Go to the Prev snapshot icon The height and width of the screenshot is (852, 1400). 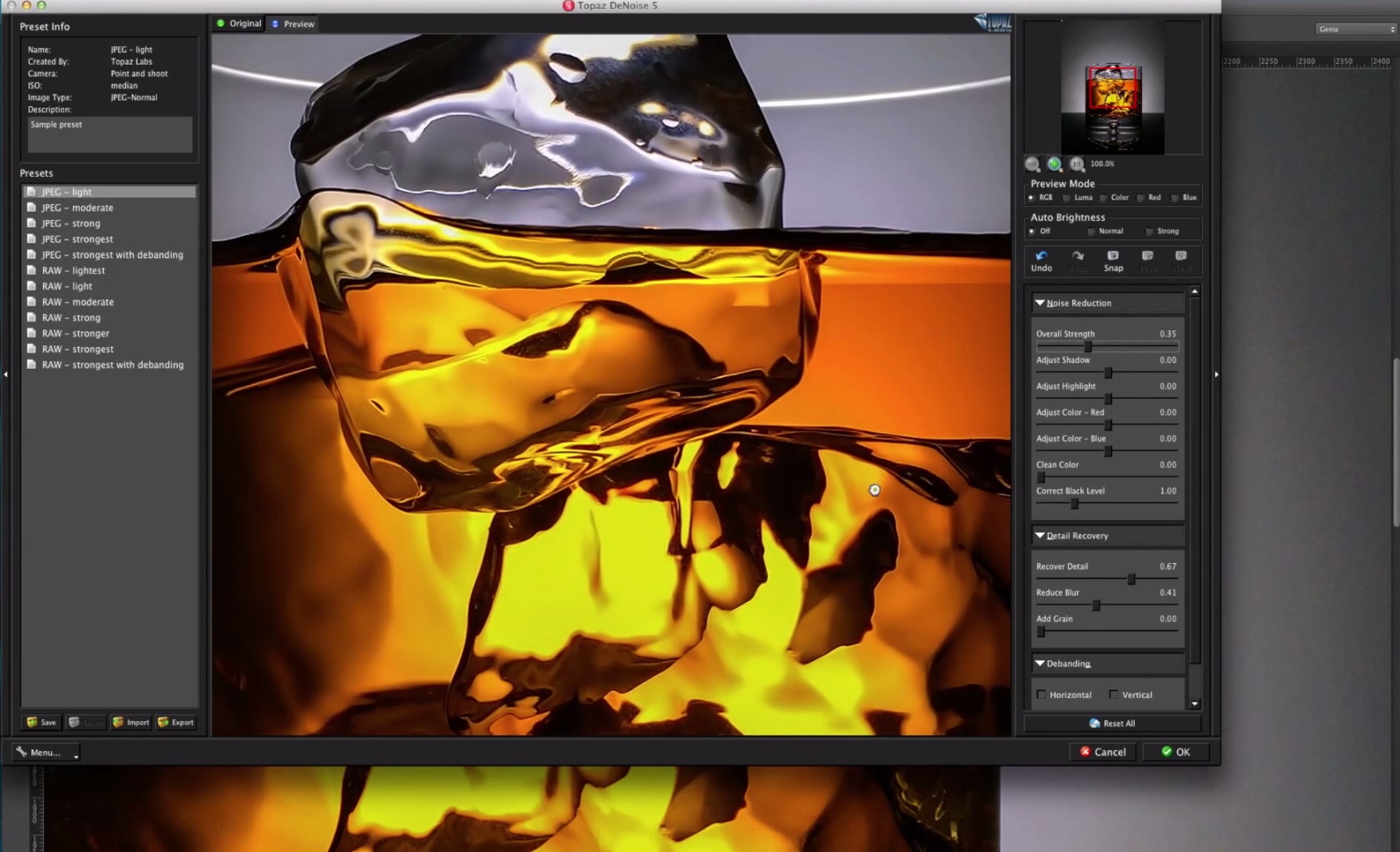[1148, 256]
